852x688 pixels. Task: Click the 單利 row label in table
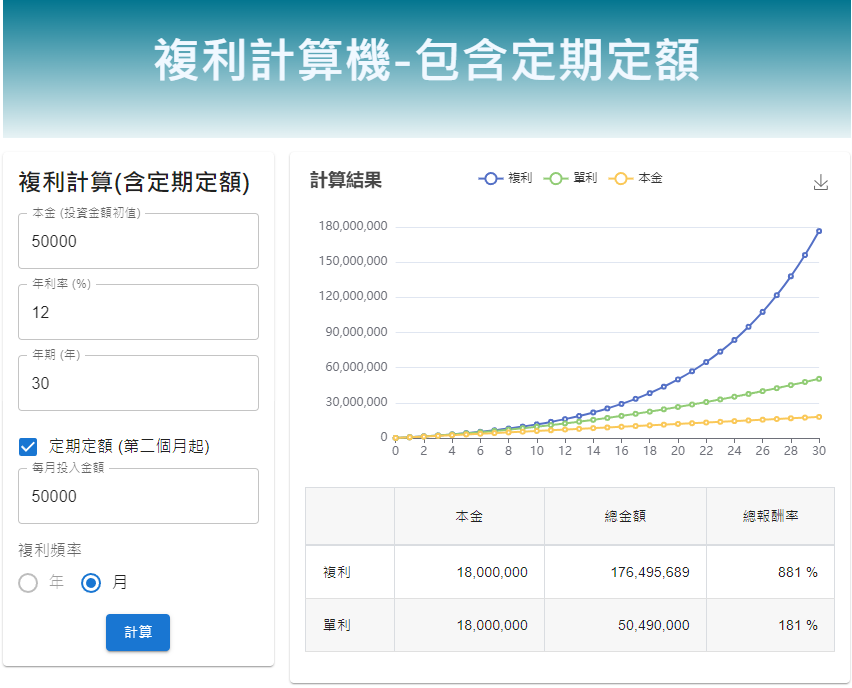[350, 626]
